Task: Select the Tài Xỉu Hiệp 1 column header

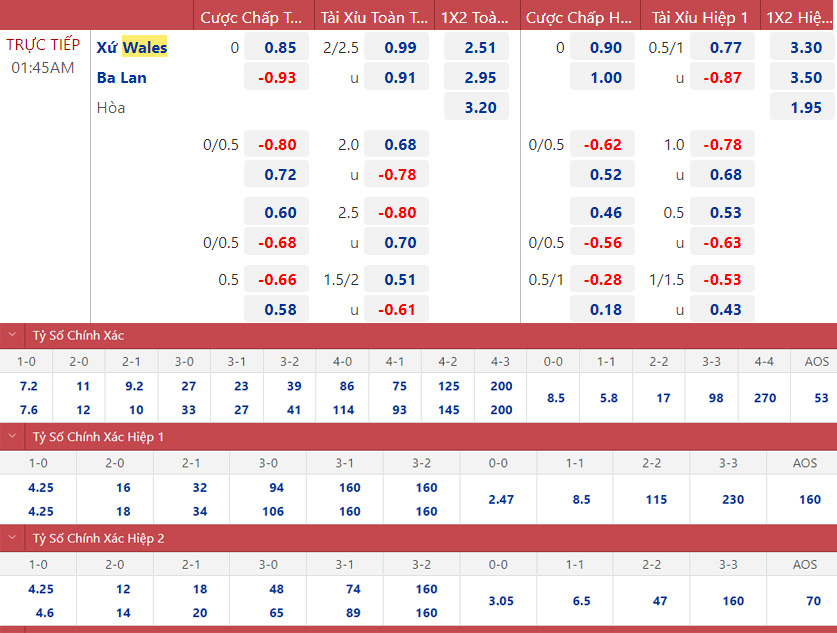Action: click(699, 17)
